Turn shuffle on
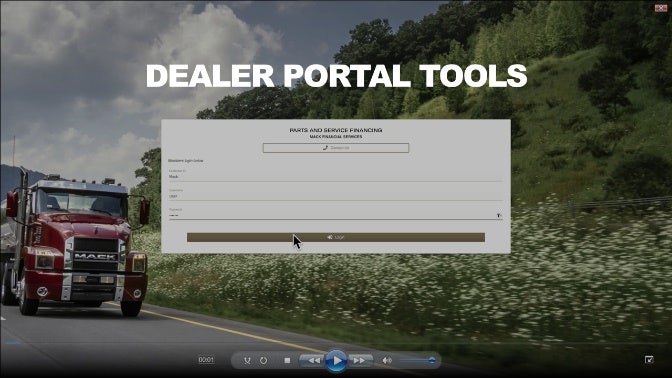The image size is (672, 378). pyautogui.click(x=247, y=360)
